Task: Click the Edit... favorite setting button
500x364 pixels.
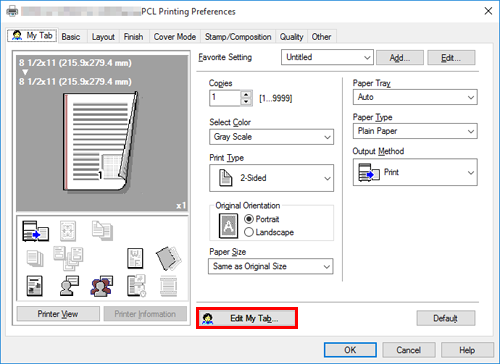Action: (x=451, y=58)
